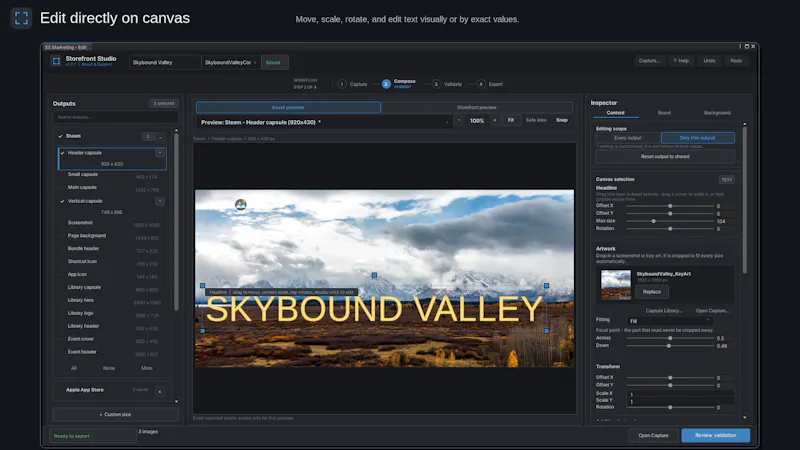Click the zoom in plus button

point(494,120)
